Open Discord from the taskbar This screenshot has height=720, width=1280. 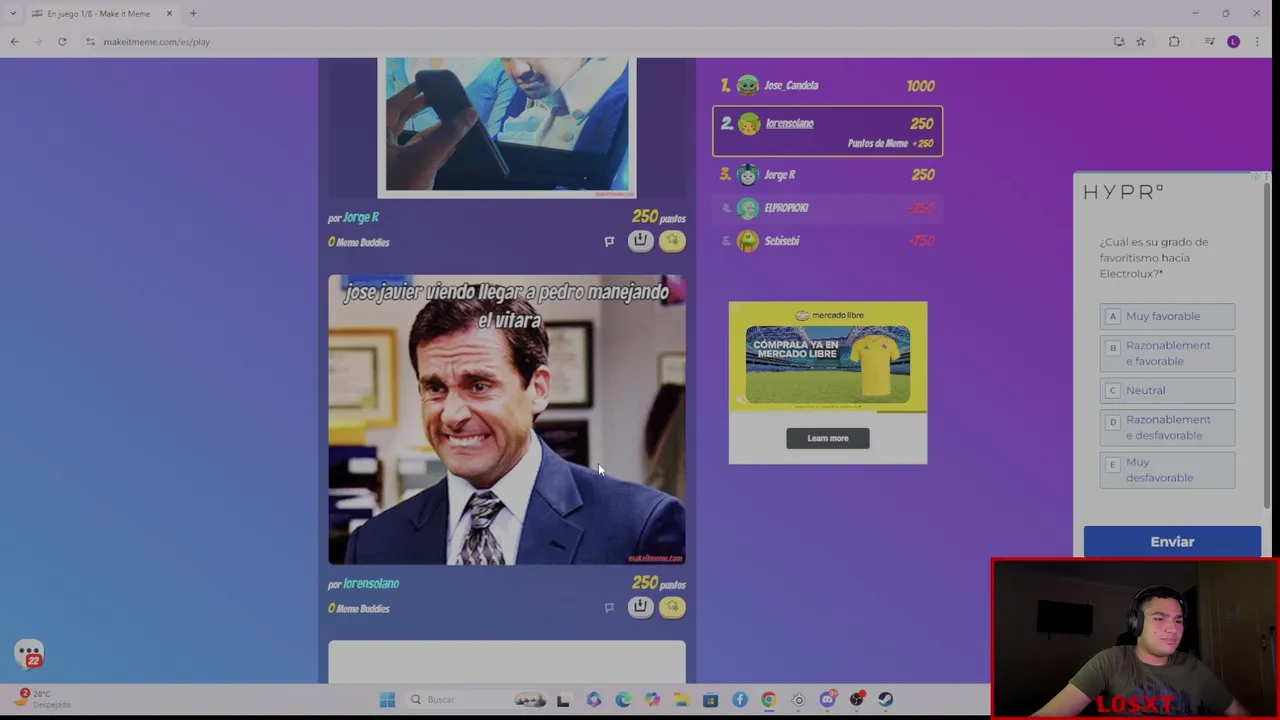pyautogui.click(x=827, y=700)
